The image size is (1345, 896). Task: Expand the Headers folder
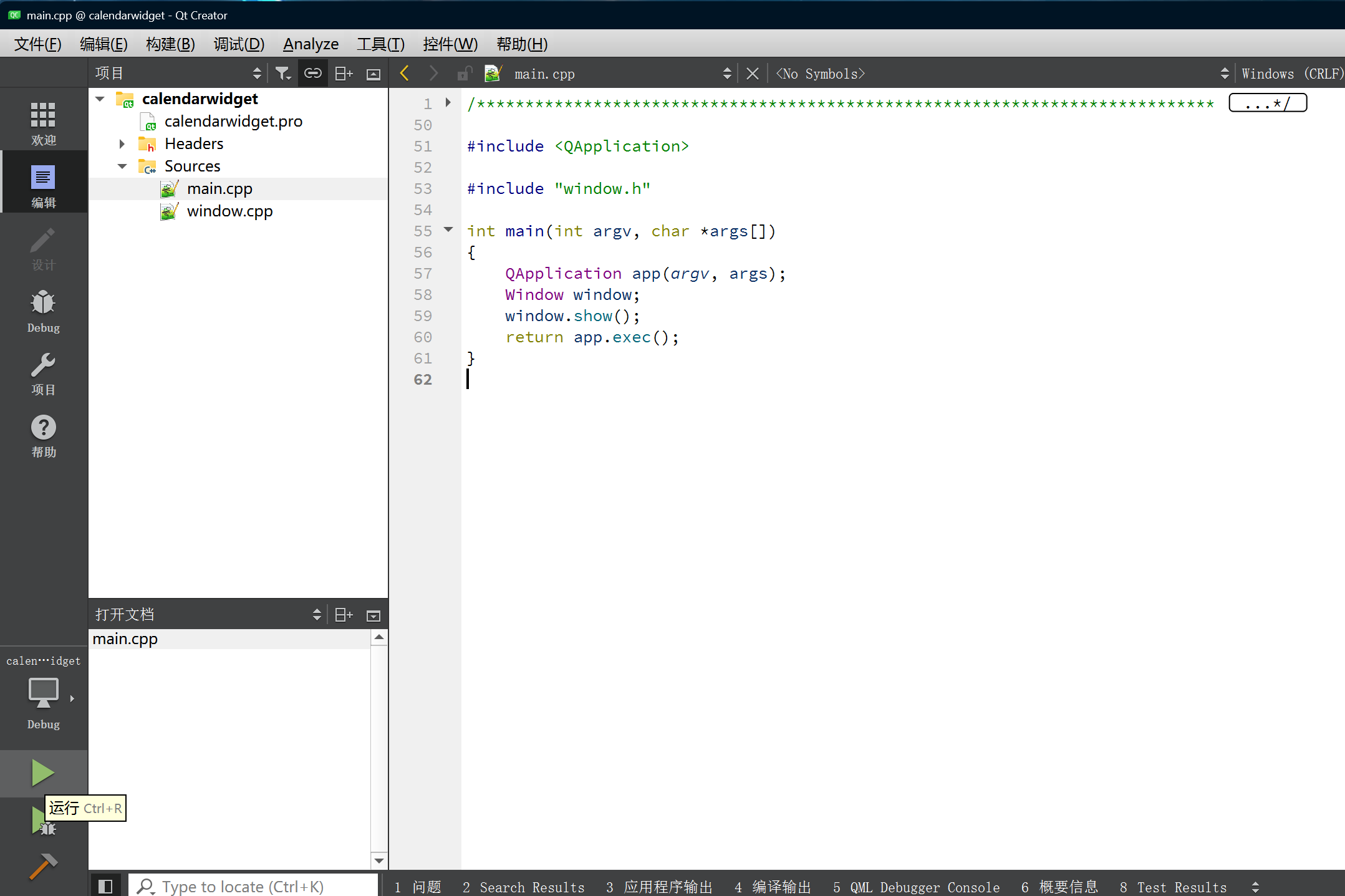(x=122, y=144)
